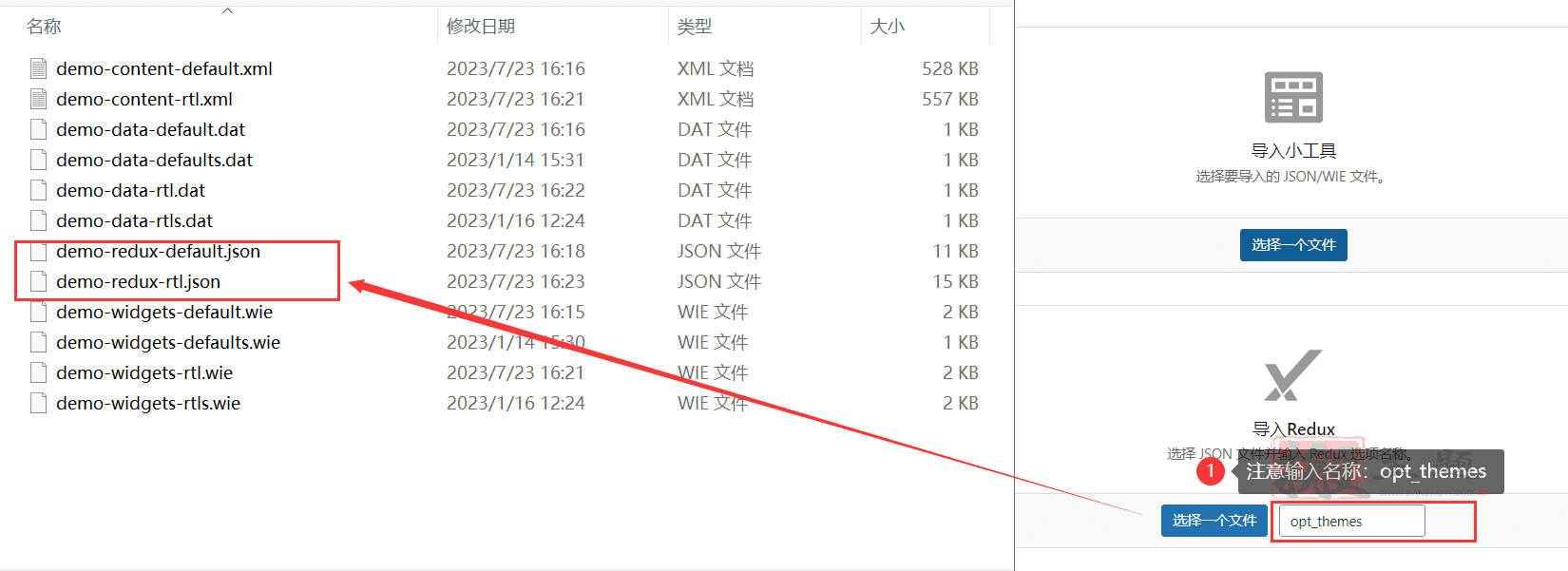
Task: Click file icon of demo-content-default.xml
Action: pos(38,68)
